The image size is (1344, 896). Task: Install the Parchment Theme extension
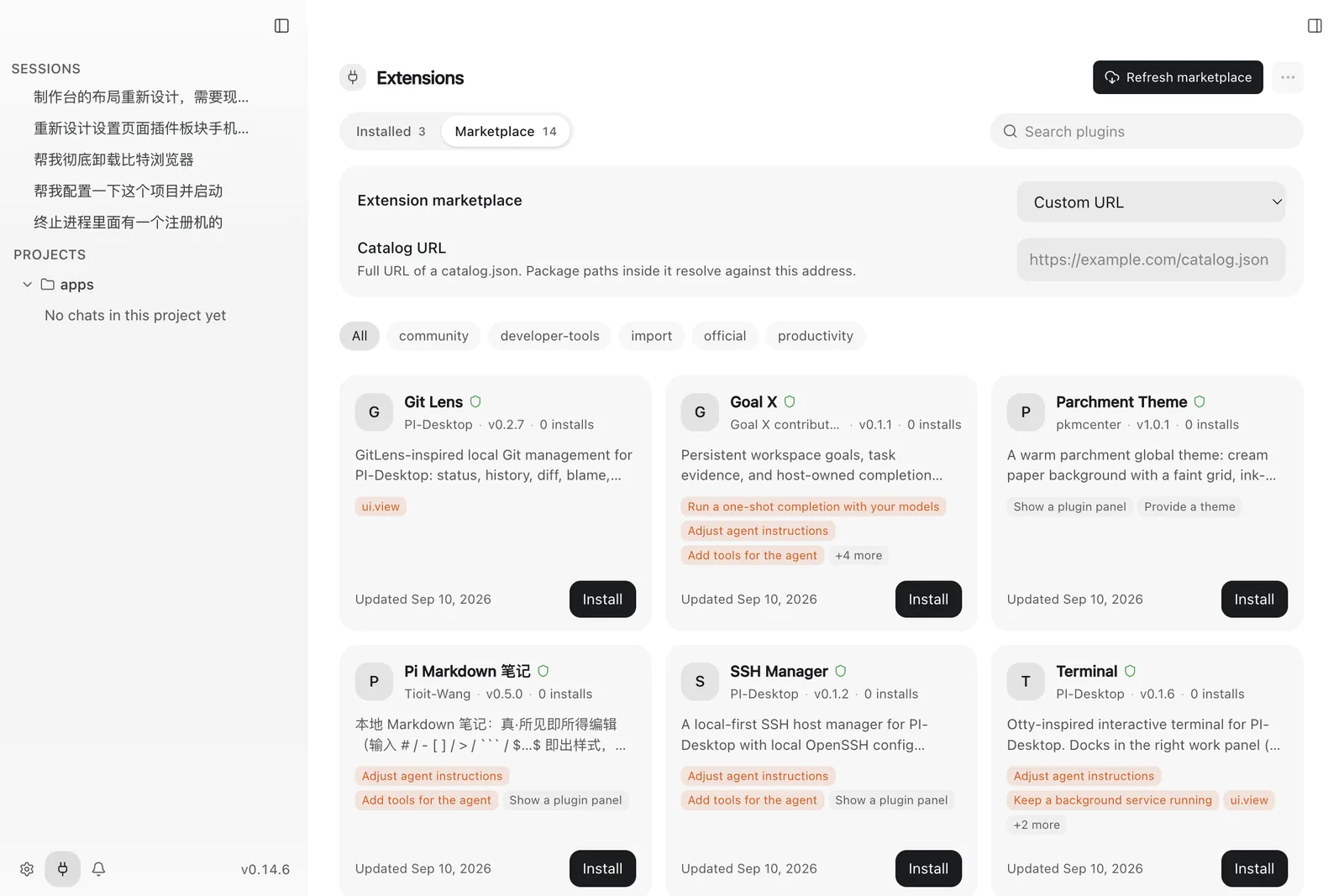click(x=1254, y=600)
